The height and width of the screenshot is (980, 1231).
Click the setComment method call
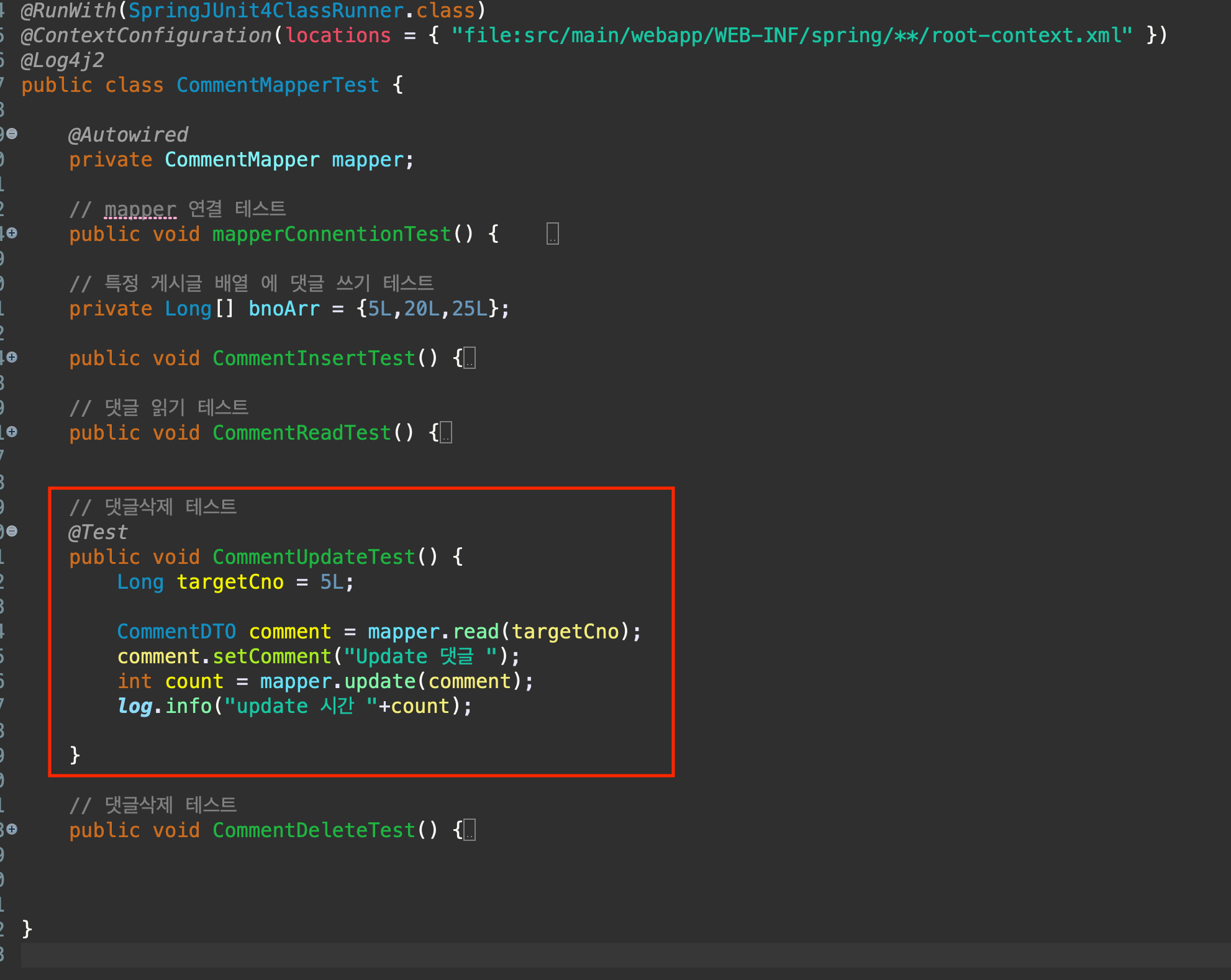[x=271, y=656]
